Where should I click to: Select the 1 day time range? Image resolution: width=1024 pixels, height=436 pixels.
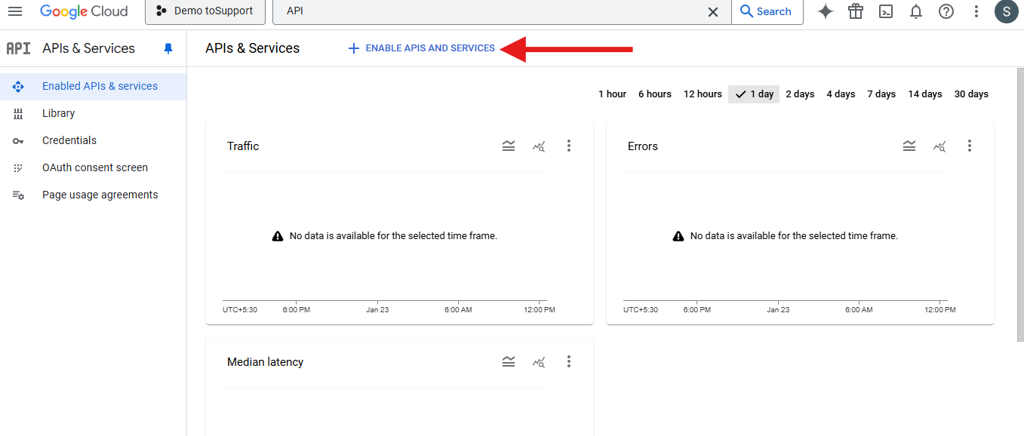754,94
